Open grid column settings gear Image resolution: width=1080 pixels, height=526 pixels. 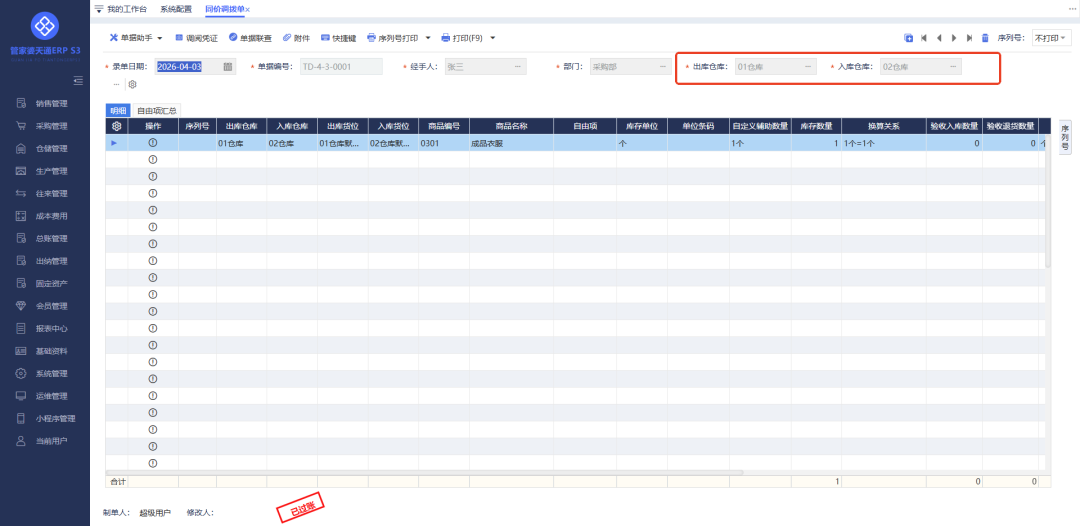coord(116,126)
